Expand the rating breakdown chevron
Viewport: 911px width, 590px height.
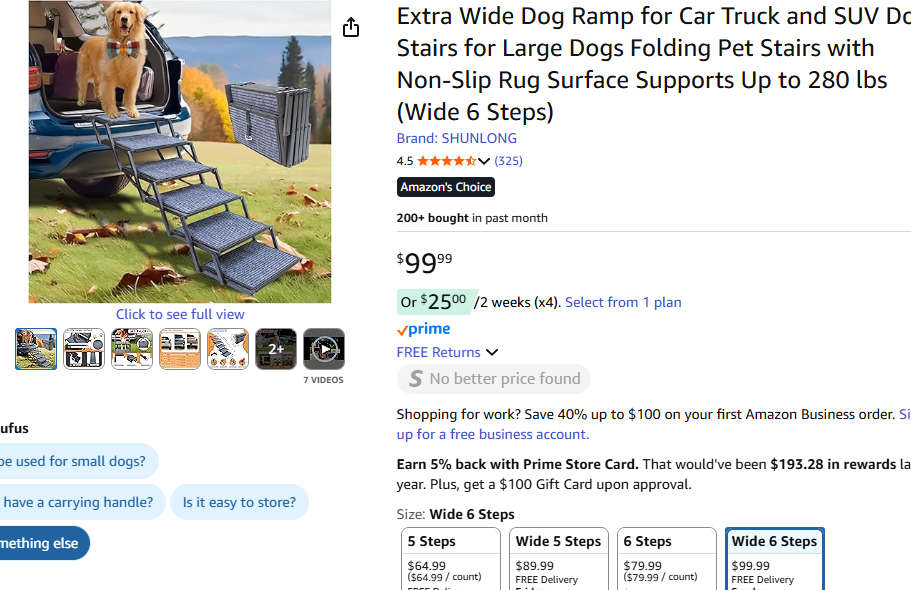pos(484,162)
